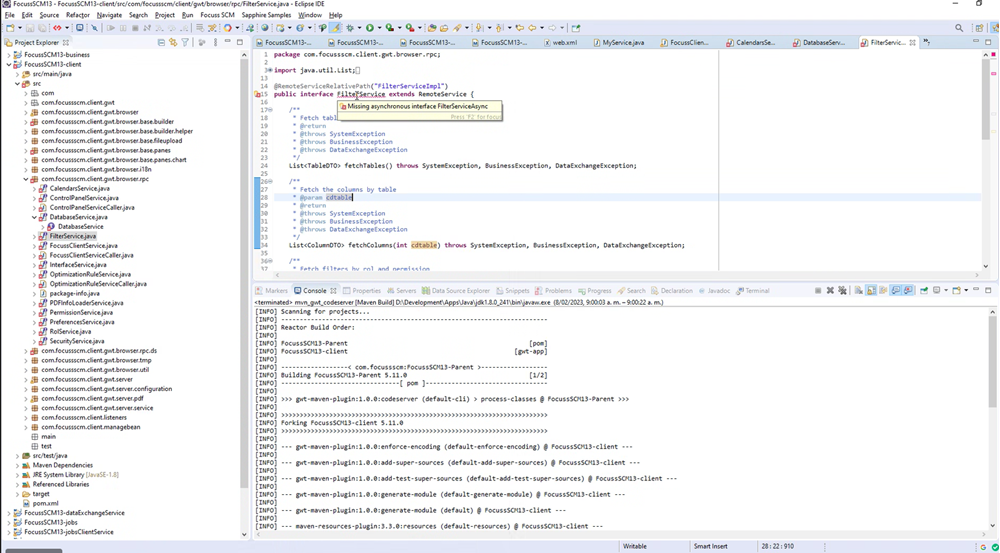Click Smart Insert in status bar
This screenshot has height=553, width=1000.
711,547
